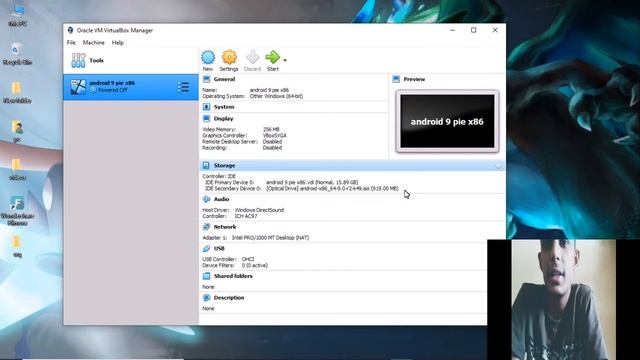
Task: Click the System section icon
Action: tap(207, 107)
